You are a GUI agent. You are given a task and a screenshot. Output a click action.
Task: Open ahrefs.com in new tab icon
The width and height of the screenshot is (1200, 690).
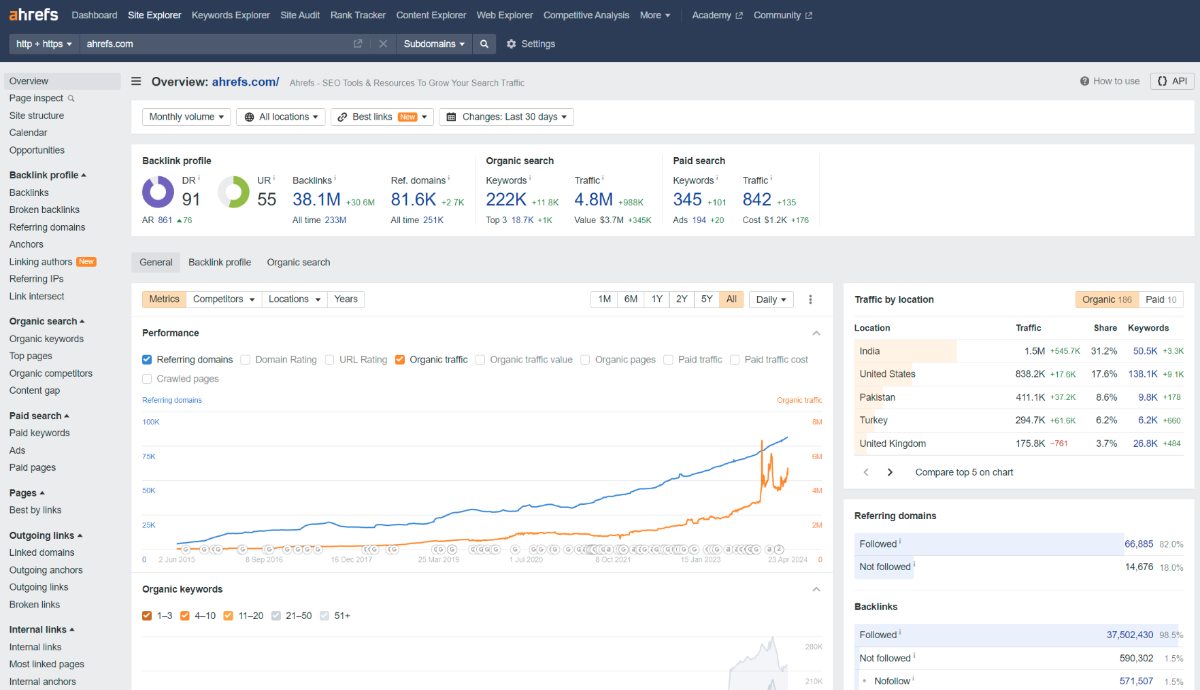click(x=358, y=44)
